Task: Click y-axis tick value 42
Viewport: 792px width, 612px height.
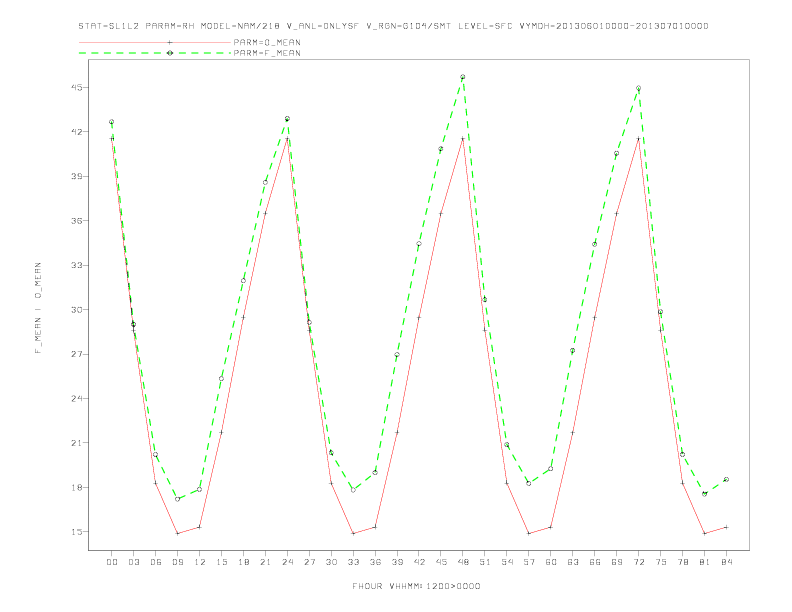Action: click(76, 132)
